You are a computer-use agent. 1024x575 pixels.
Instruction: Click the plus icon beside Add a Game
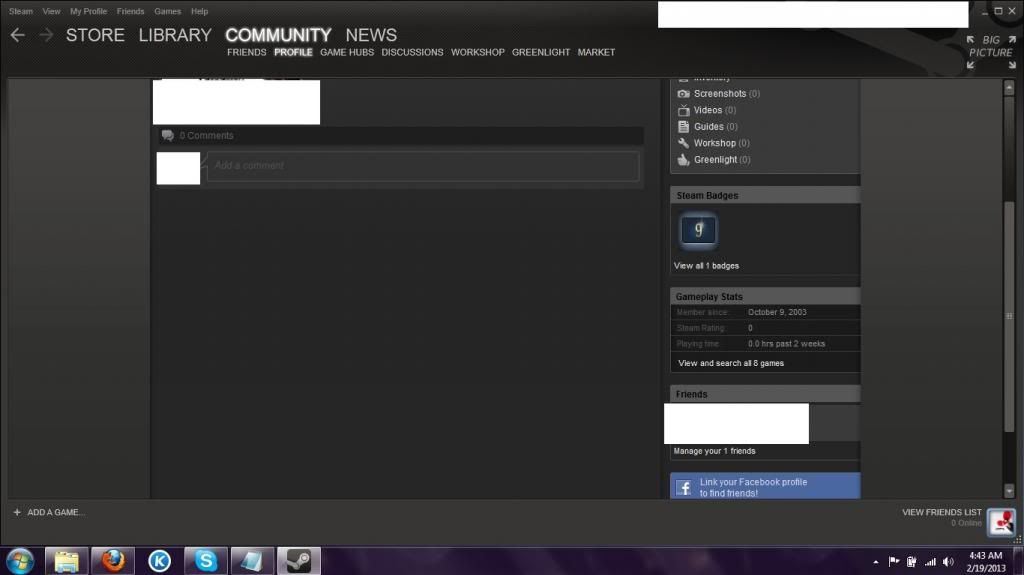tap(17, 512)
